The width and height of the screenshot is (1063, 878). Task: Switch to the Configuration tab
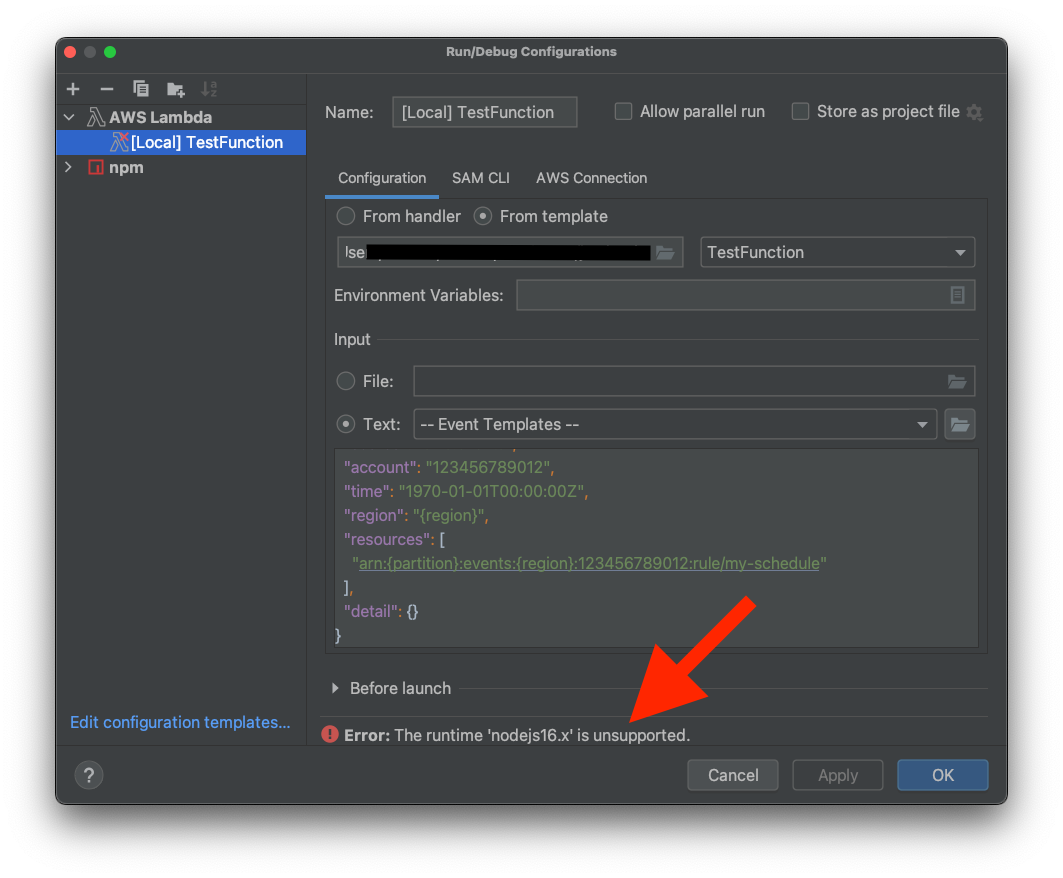point(382,178)
